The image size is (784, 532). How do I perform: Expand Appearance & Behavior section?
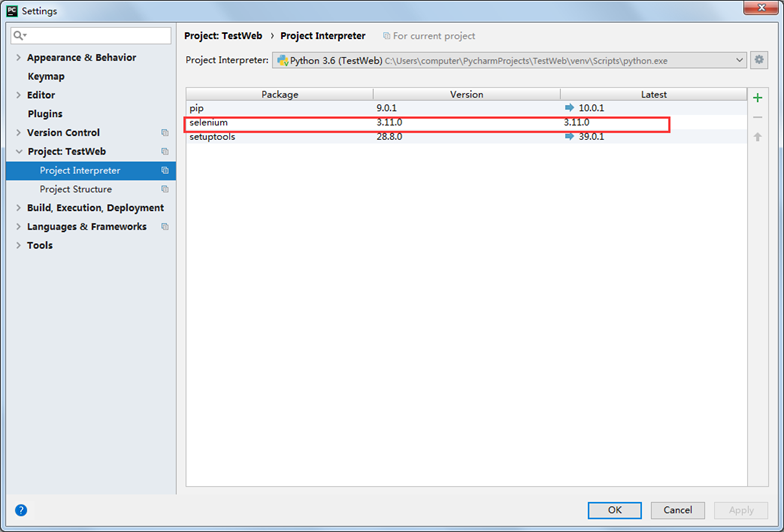coord(18,58)
